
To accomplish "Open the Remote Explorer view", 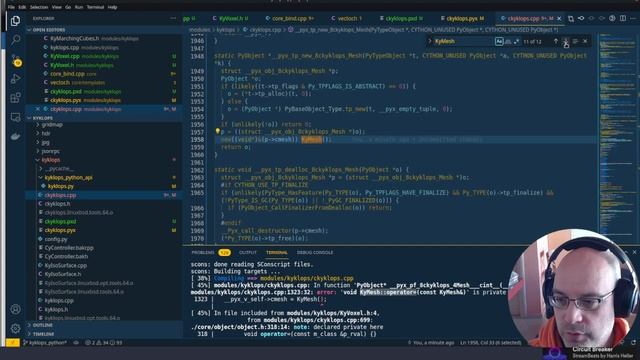I will pos(16,118).
